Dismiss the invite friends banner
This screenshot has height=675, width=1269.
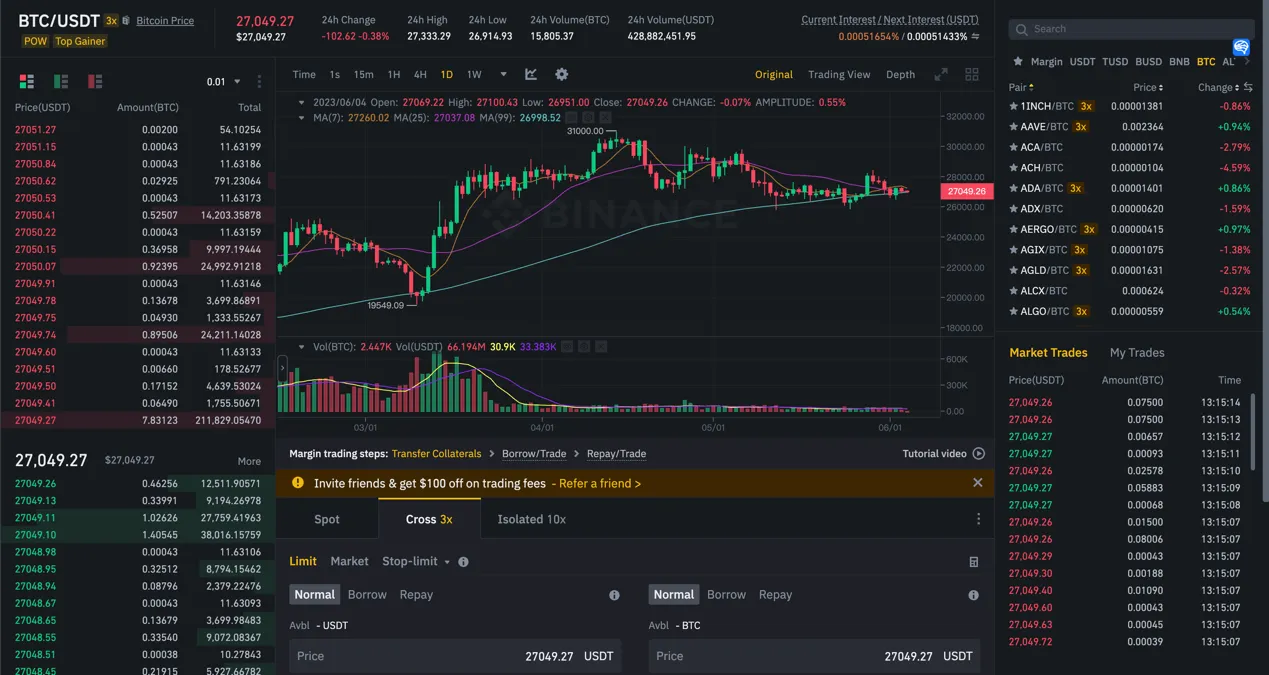tap(977, 482)
